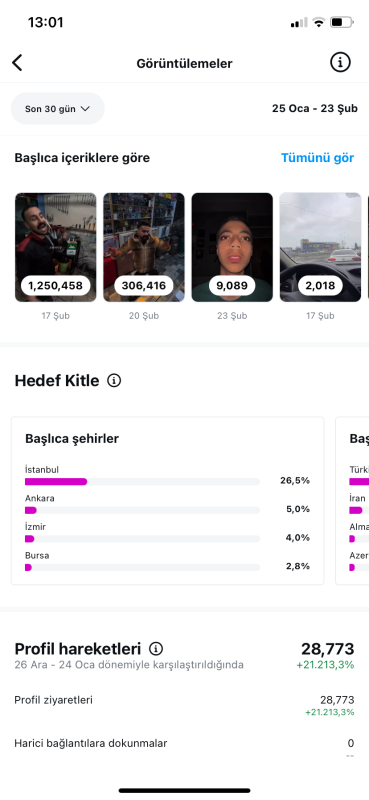Tap the Tümünü gör link
This screenshot has height=800, width=369.
[x=317, y=158]
